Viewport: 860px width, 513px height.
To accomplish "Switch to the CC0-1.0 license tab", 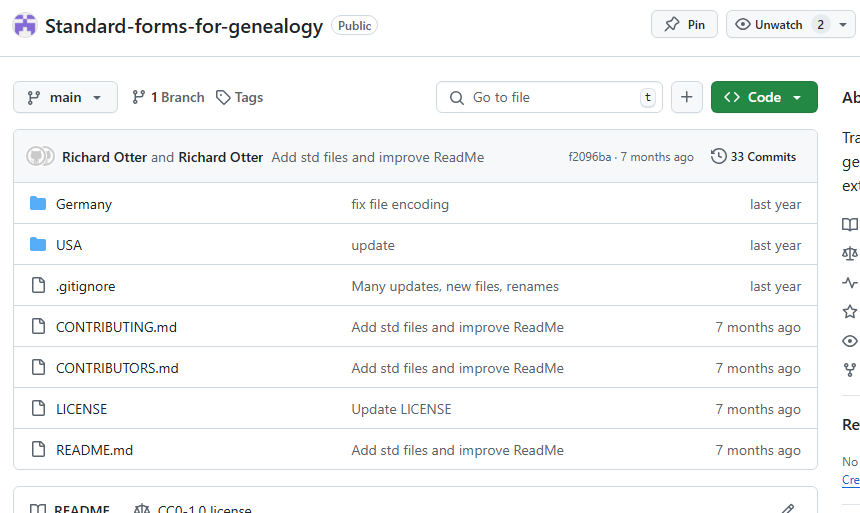I will (x=194, y=508).
